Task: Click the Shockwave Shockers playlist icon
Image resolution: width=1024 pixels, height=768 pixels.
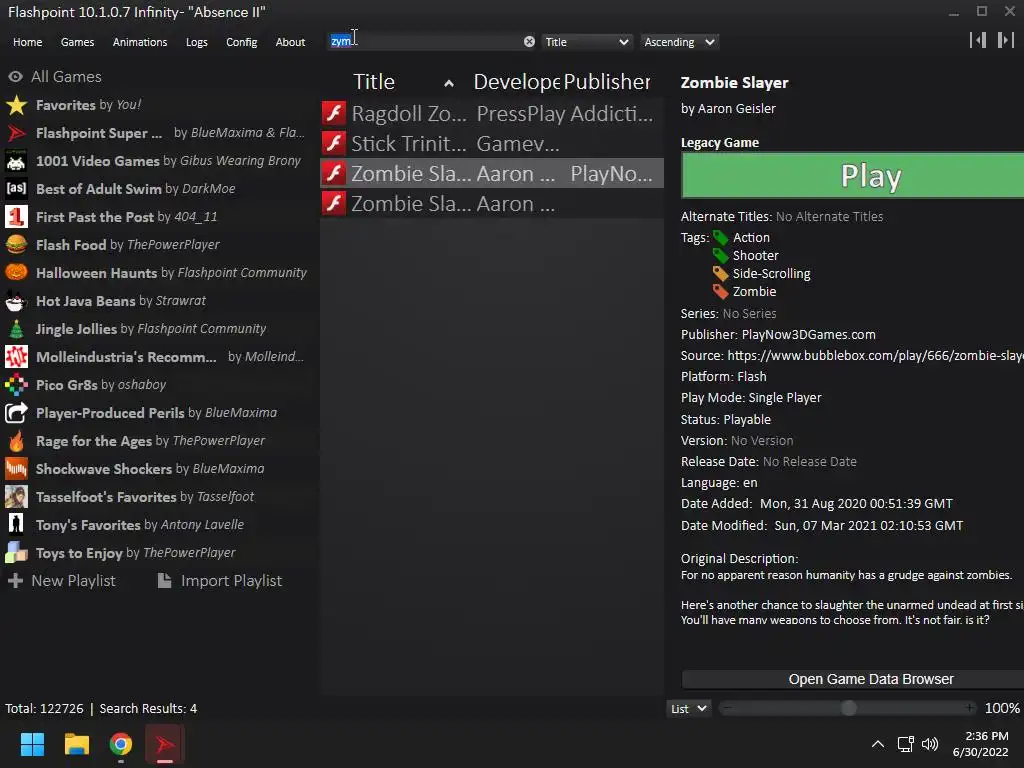Action: click(x=16, y=469)
